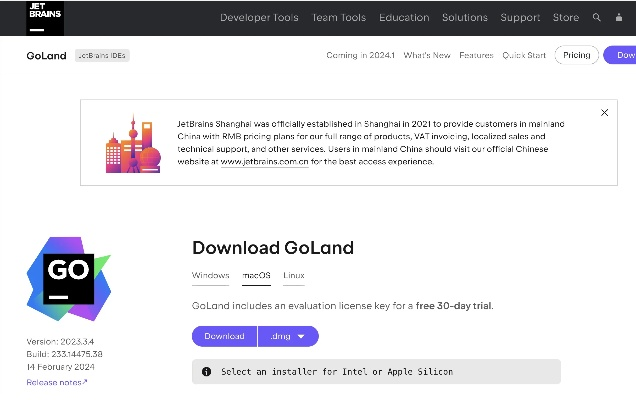Screen dimensions: 636x400
Task: Dismiss the JetBrains Shanghai notice banner
Action: click(x=604, y=113)
